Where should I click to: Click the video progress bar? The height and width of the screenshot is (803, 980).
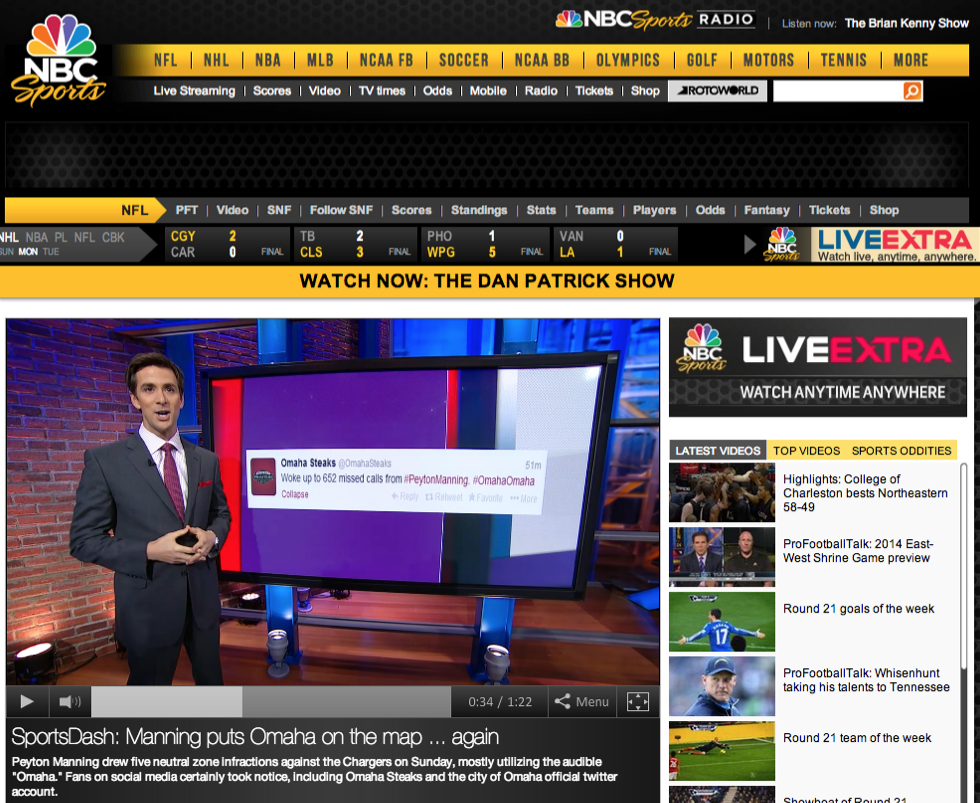pyautogui.click(x=271, y=702)
